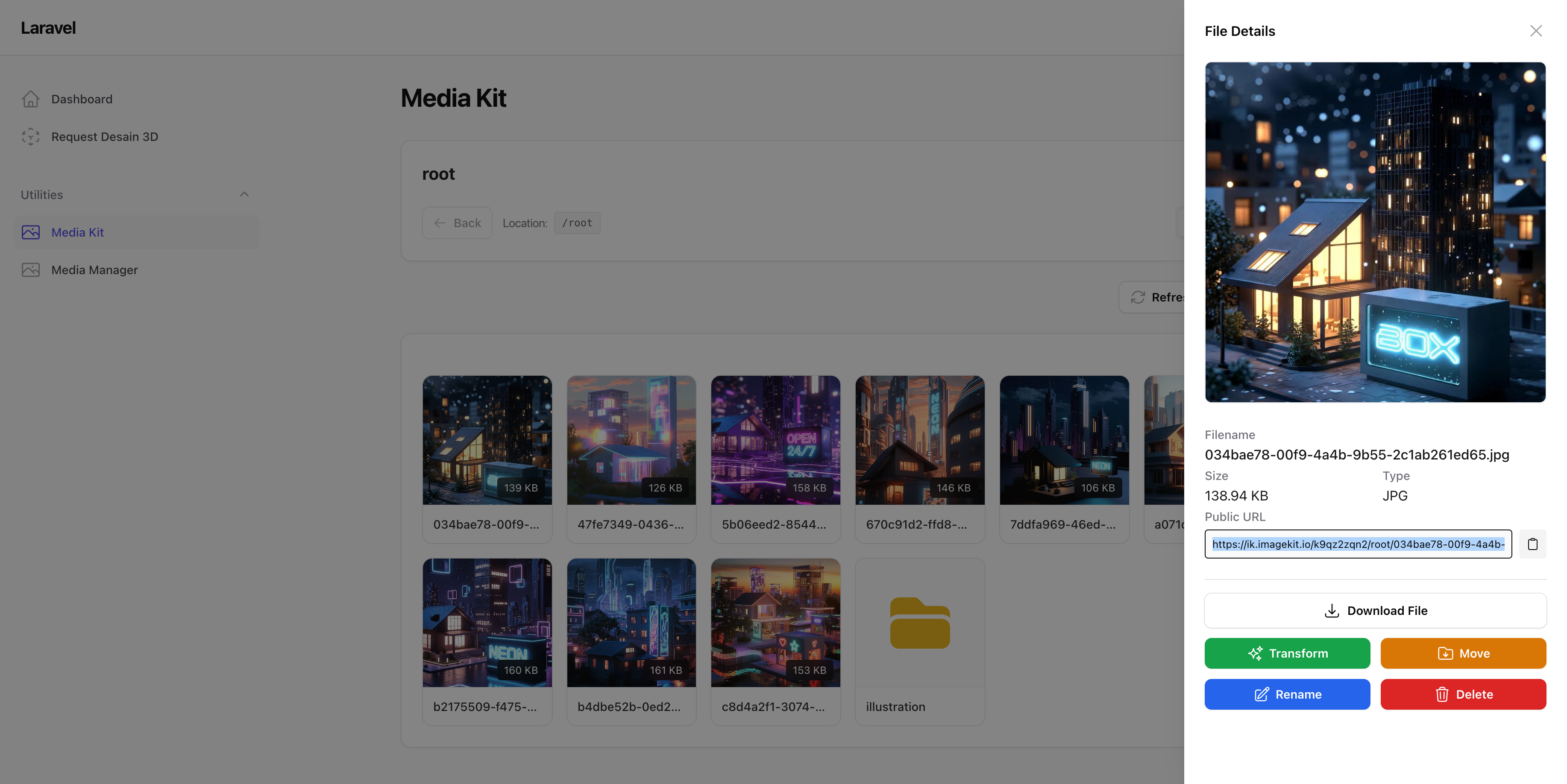Click the Refresh icon button
This screenshot has width=1567, height=784.
[1139, 298]
